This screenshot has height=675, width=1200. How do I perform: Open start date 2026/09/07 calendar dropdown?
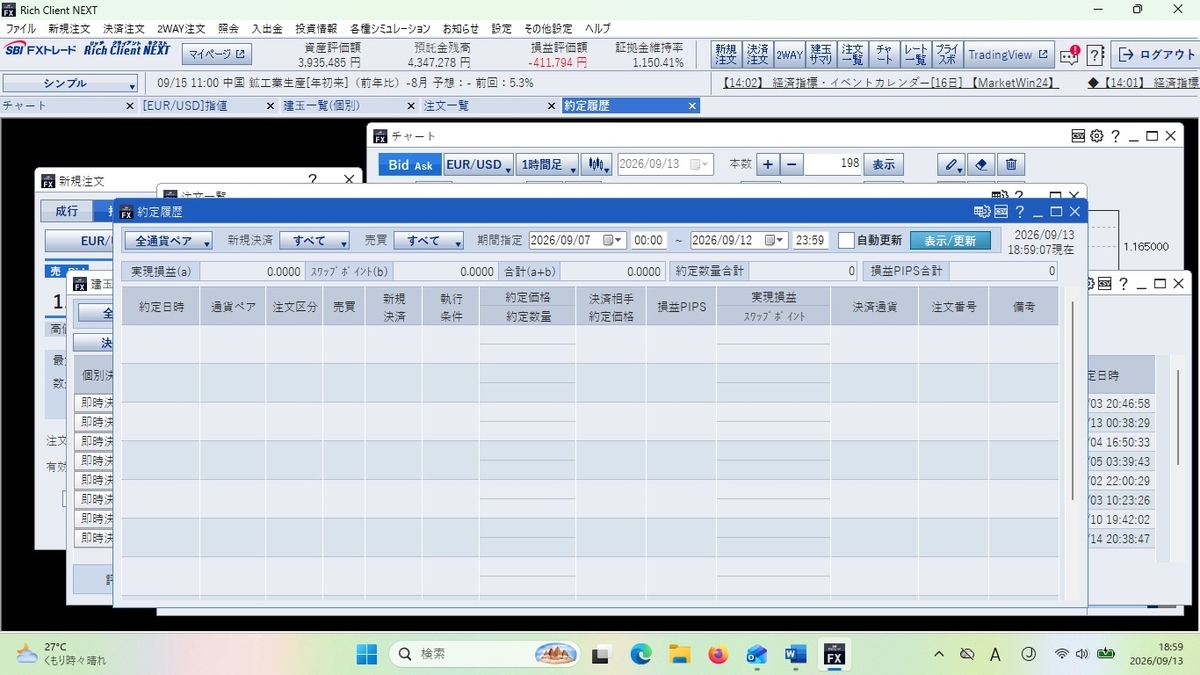(x=617, y=240)
